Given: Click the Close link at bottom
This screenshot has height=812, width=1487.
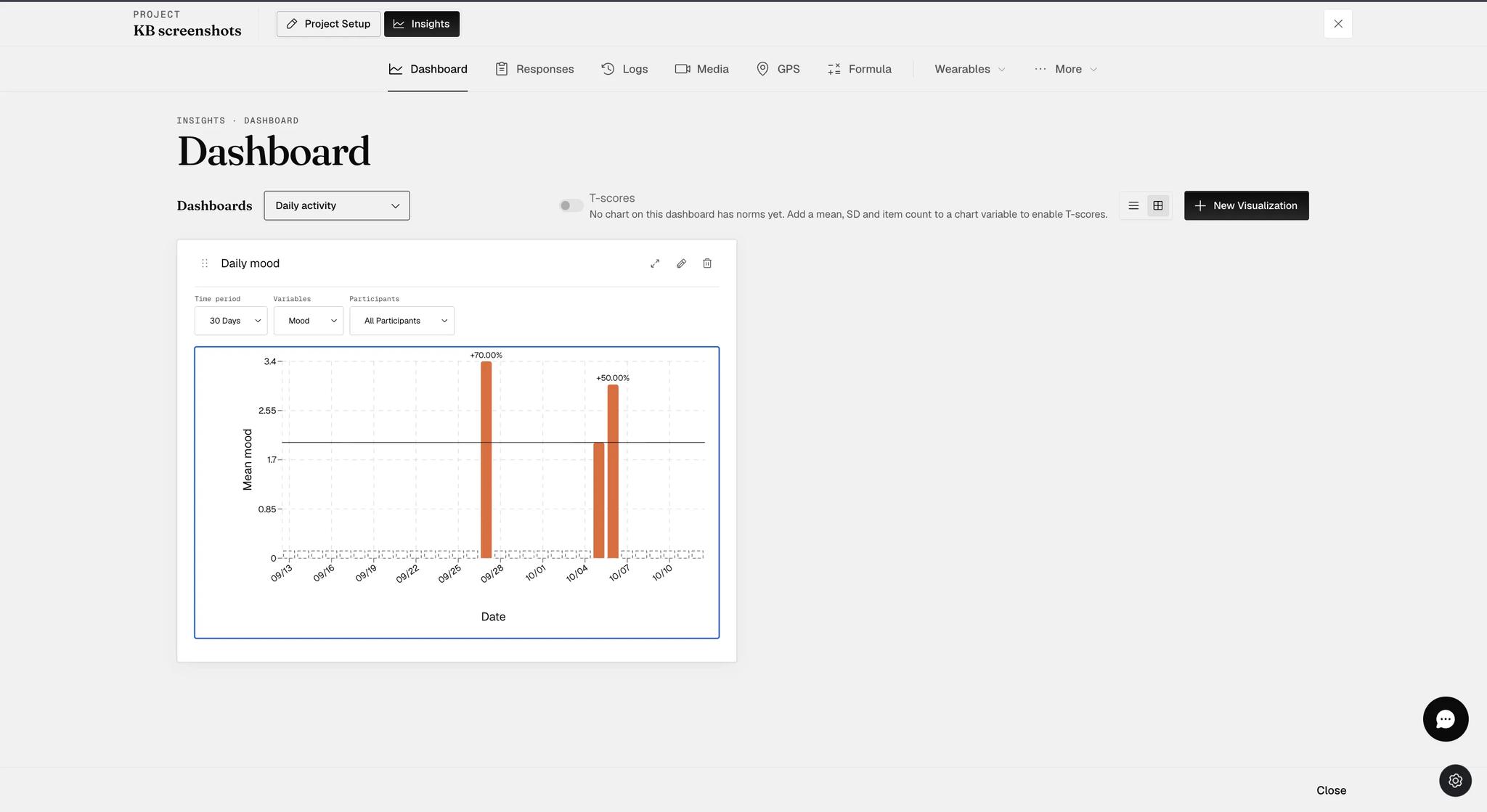Looking at the screenshot, I should 1332,790.
